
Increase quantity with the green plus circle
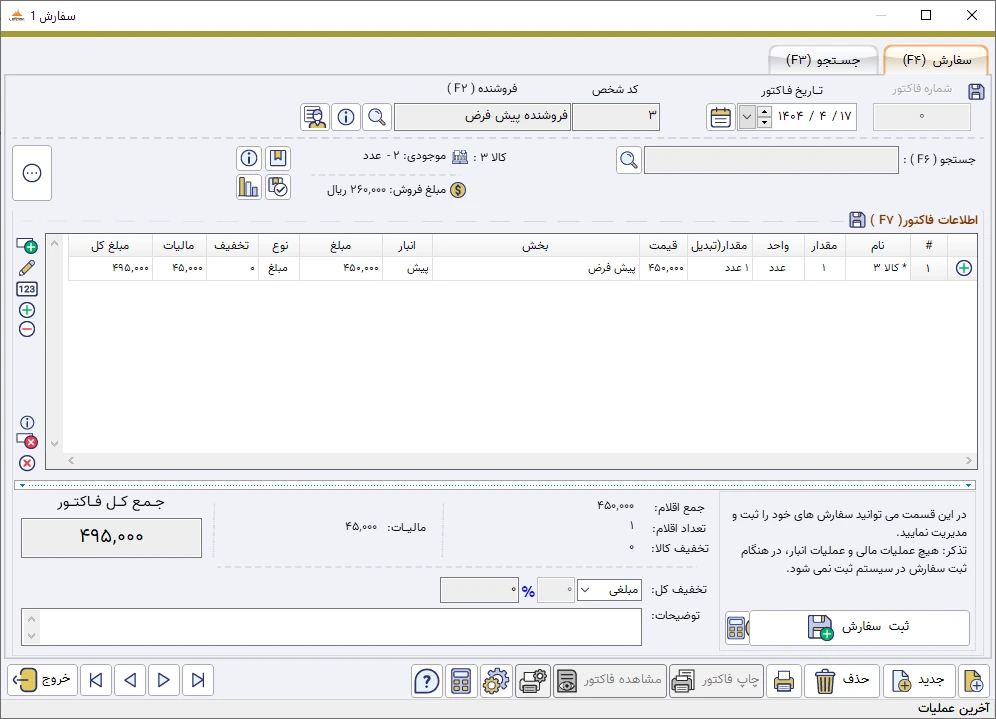[x=27, y=310]
